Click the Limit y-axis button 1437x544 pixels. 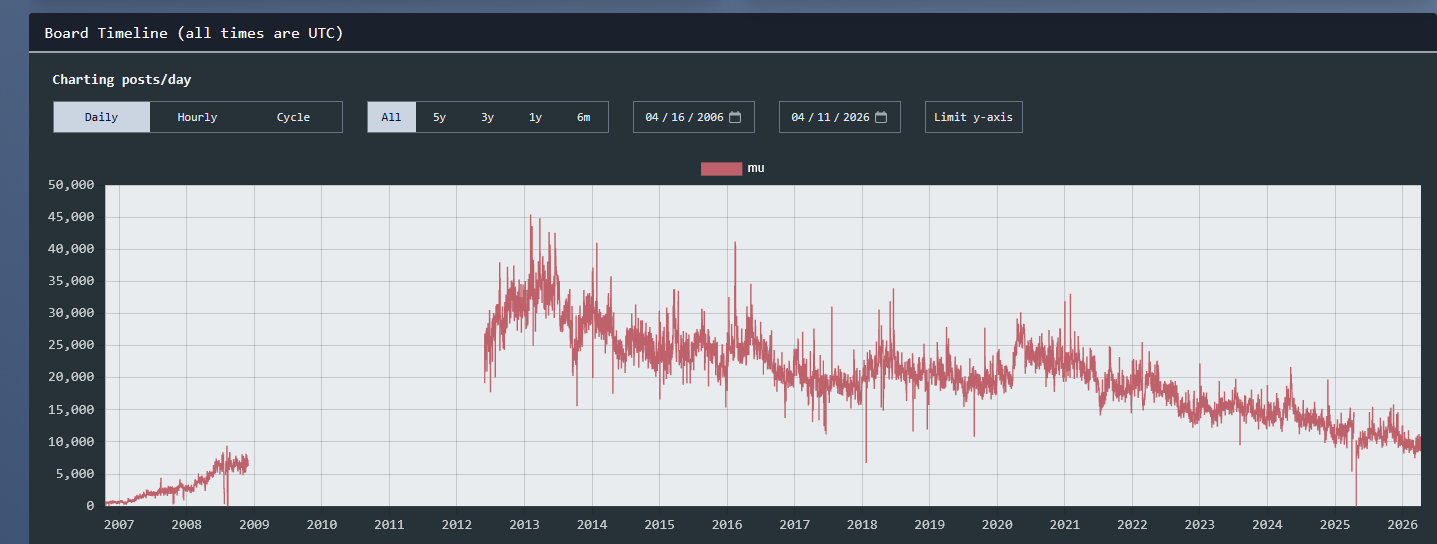(x=973, y=117)
